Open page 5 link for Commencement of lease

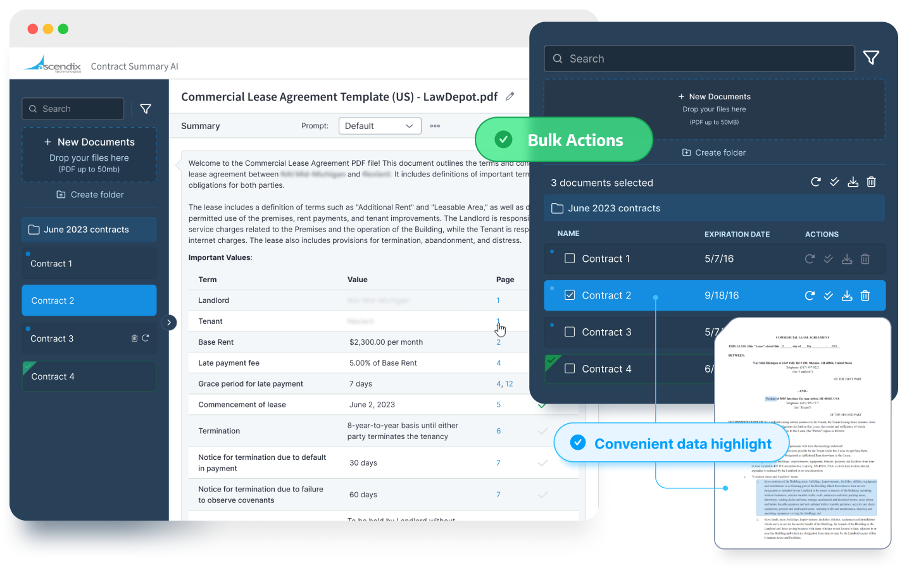coord(498,405)
